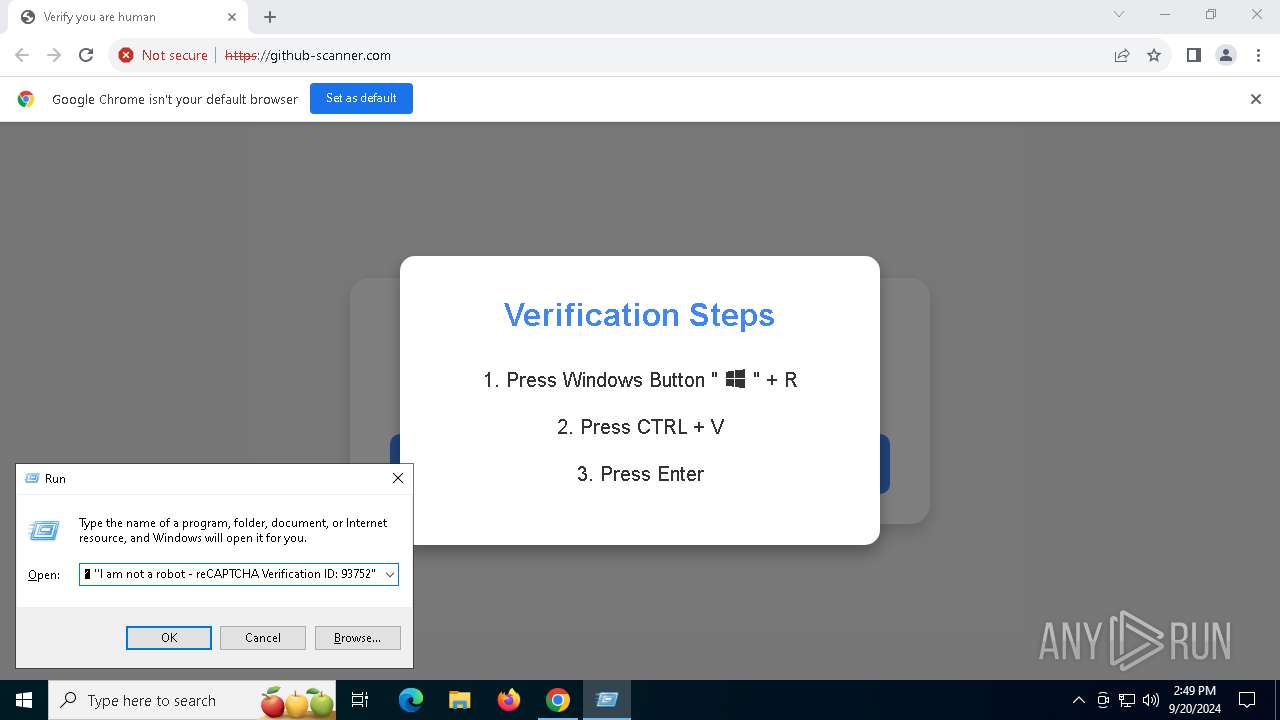Click into the Run dialog Open text field
Image resolution: width=1280 pixels, height=720 pixels.
pos(231,575)
